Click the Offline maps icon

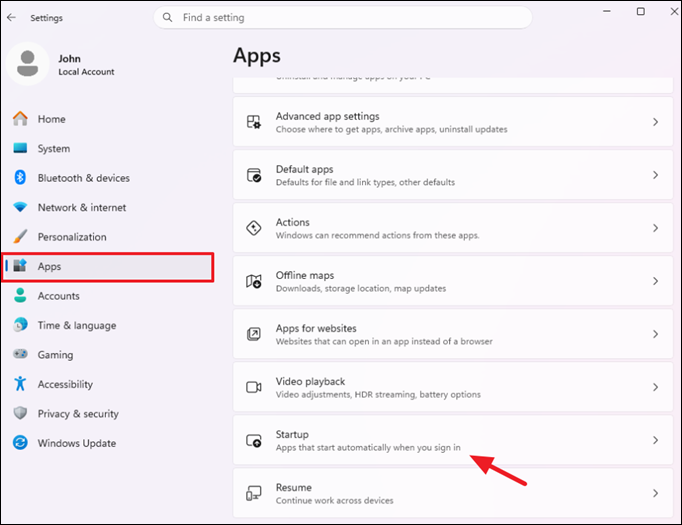(254, 281)
